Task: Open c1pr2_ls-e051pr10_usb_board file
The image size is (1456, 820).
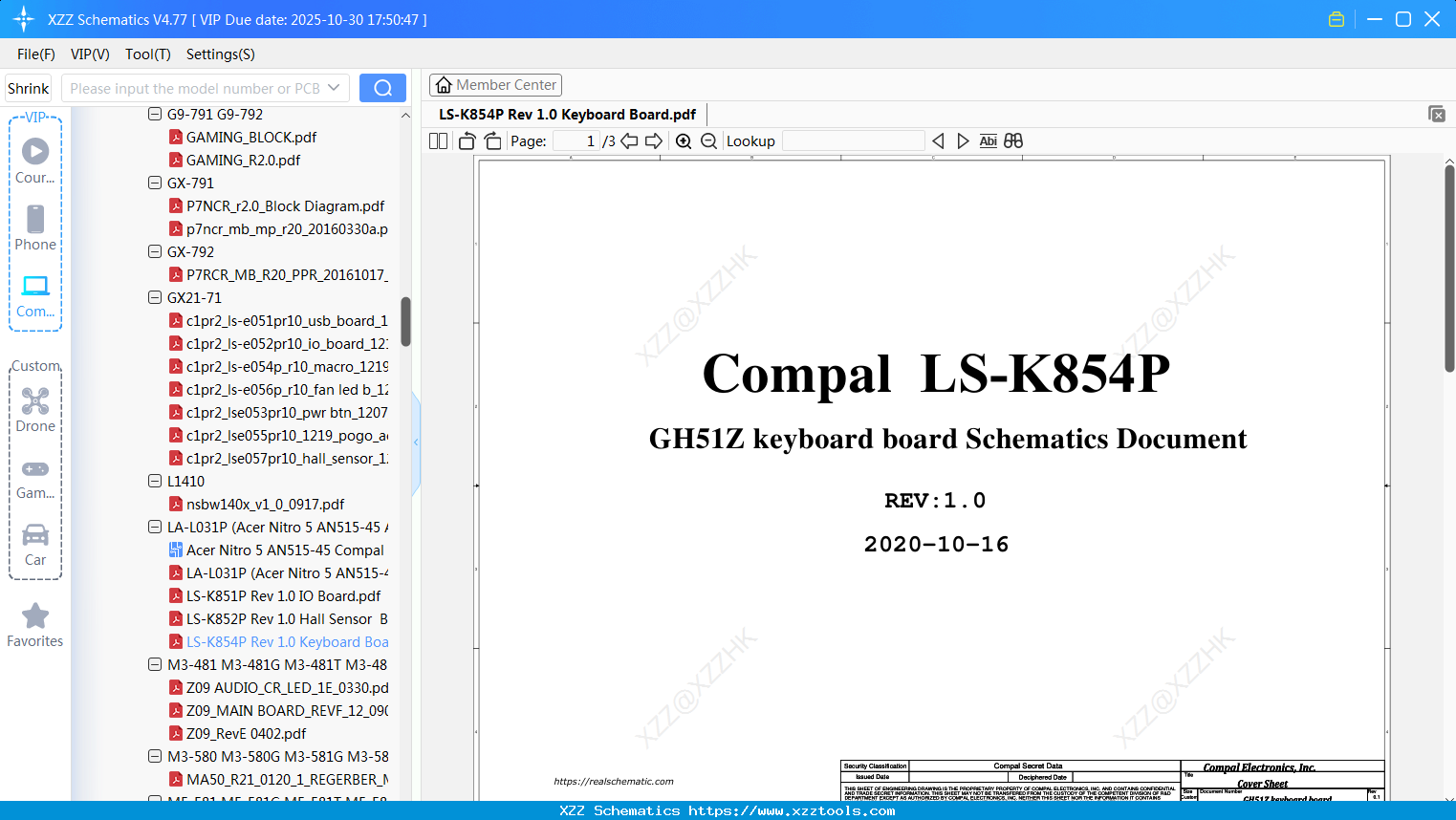Action: (278, 320)
